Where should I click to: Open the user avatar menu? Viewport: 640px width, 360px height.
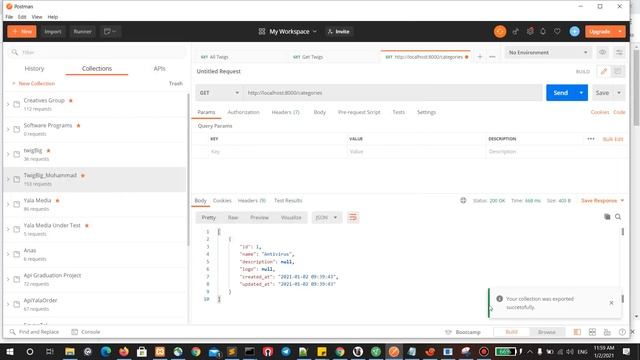(x=574, y=31)
